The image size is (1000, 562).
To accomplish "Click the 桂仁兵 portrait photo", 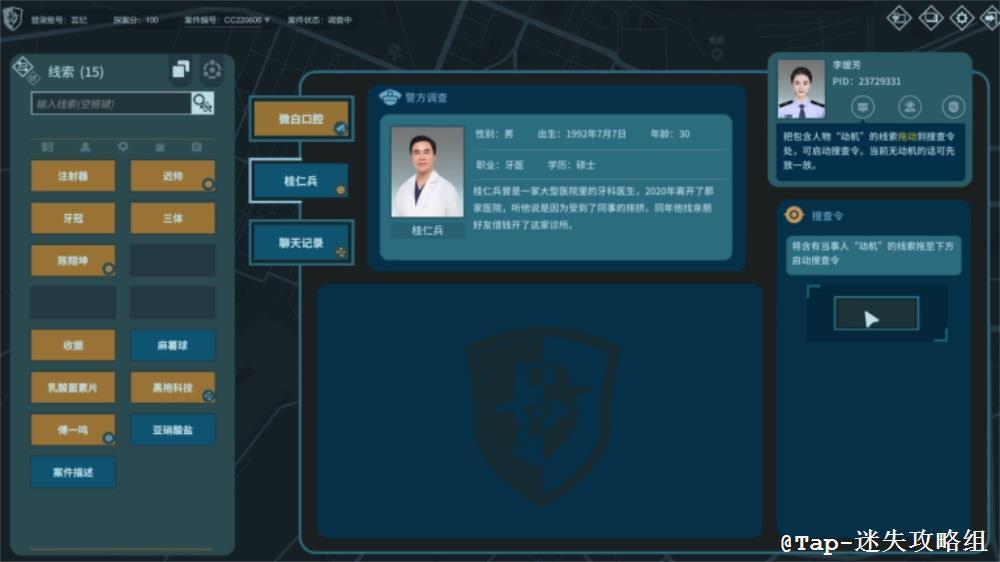I will (x=427, y=172).
